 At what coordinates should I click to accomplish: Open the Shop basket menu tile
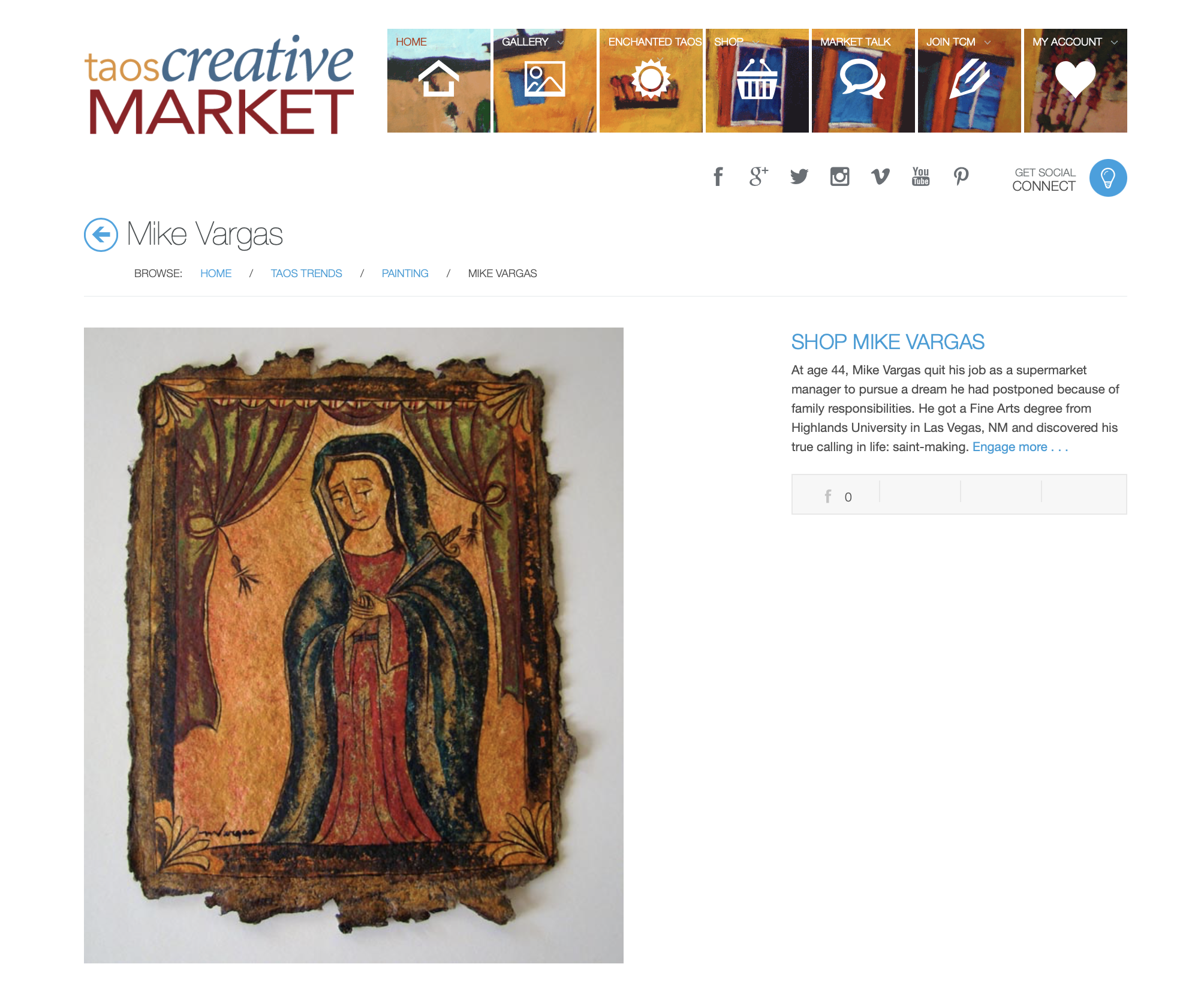(757, 80)
